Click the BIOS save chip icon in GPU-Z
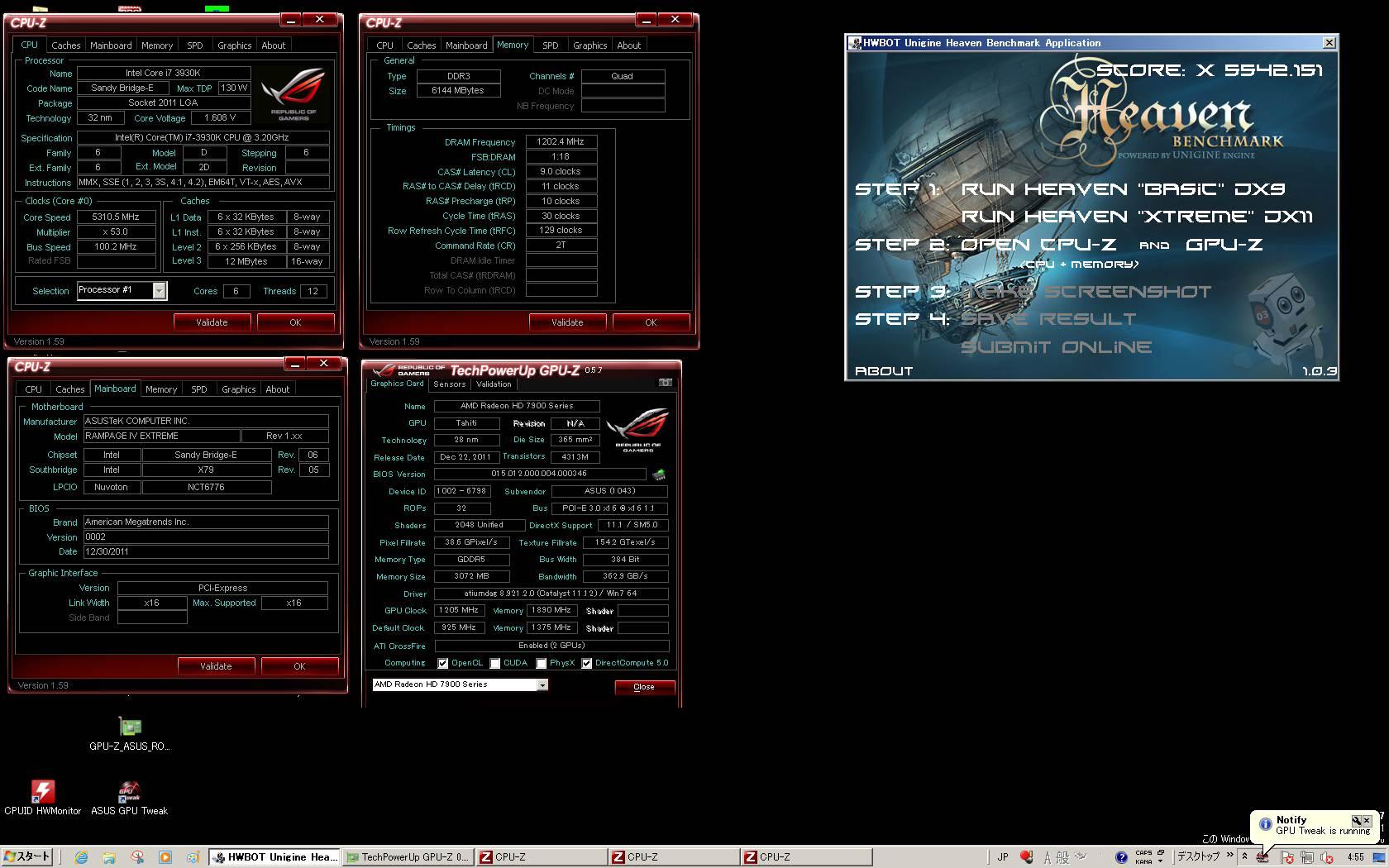This screenshot has width=1389, height=868. coord(659,475)
